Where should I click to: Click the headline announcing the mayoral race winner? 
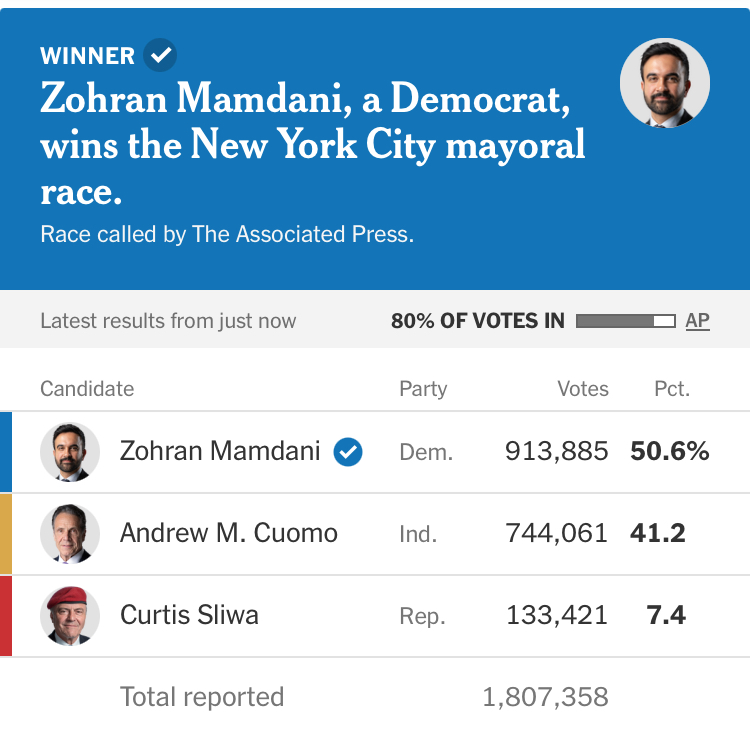312,143
